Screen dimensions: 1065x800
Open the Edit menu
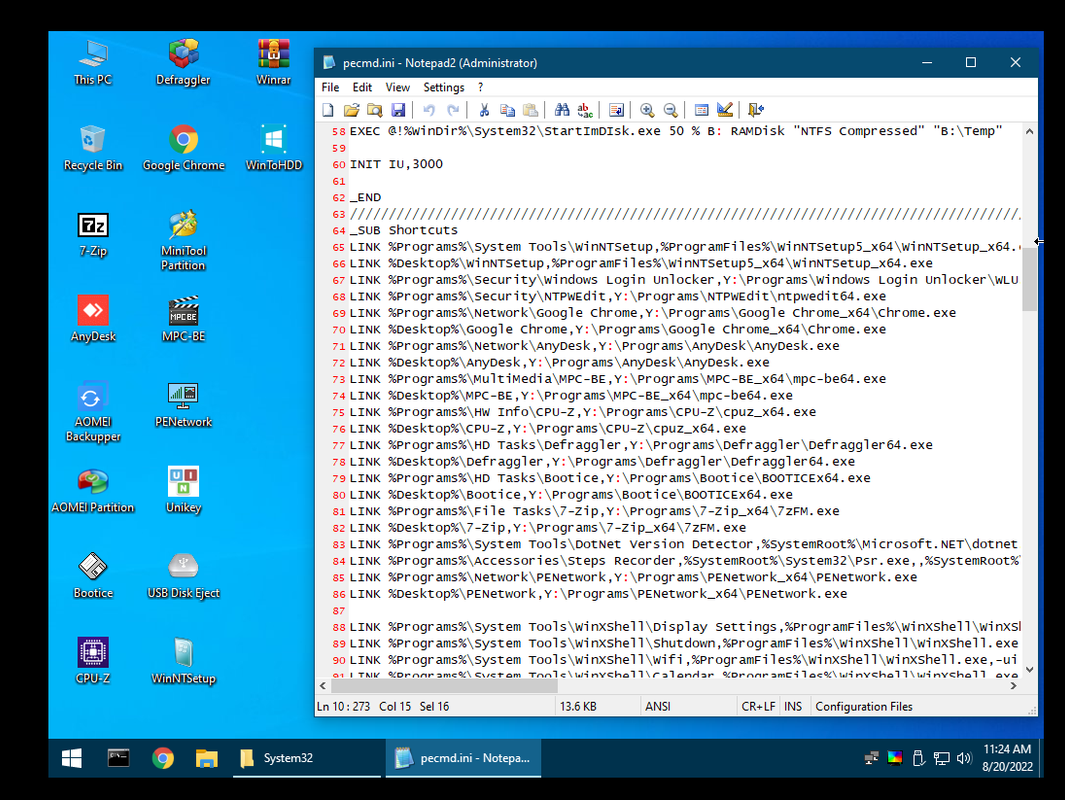[x=362, y=88]
